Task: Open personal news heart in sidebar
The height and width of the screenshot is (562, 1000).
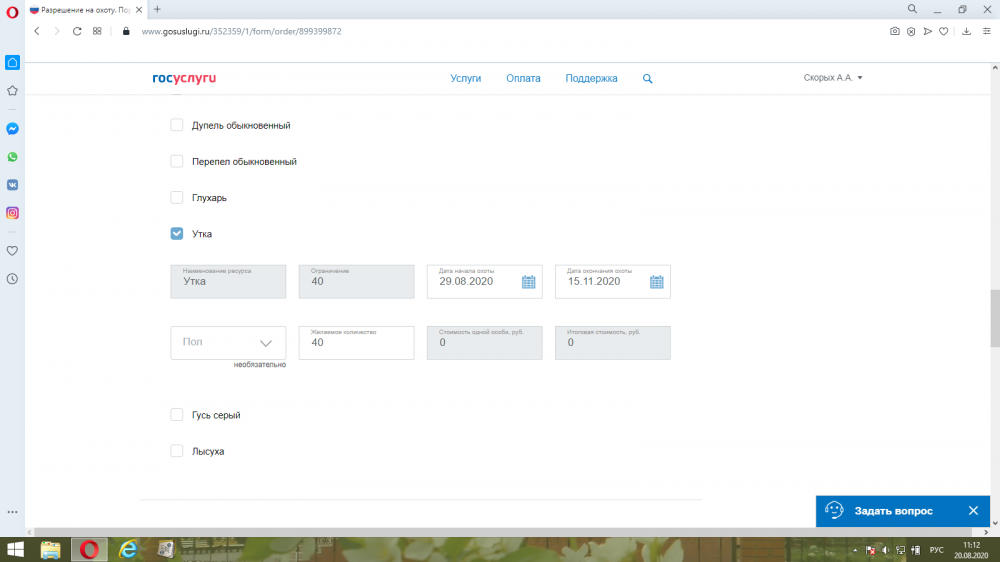Action: click(12, 251)
